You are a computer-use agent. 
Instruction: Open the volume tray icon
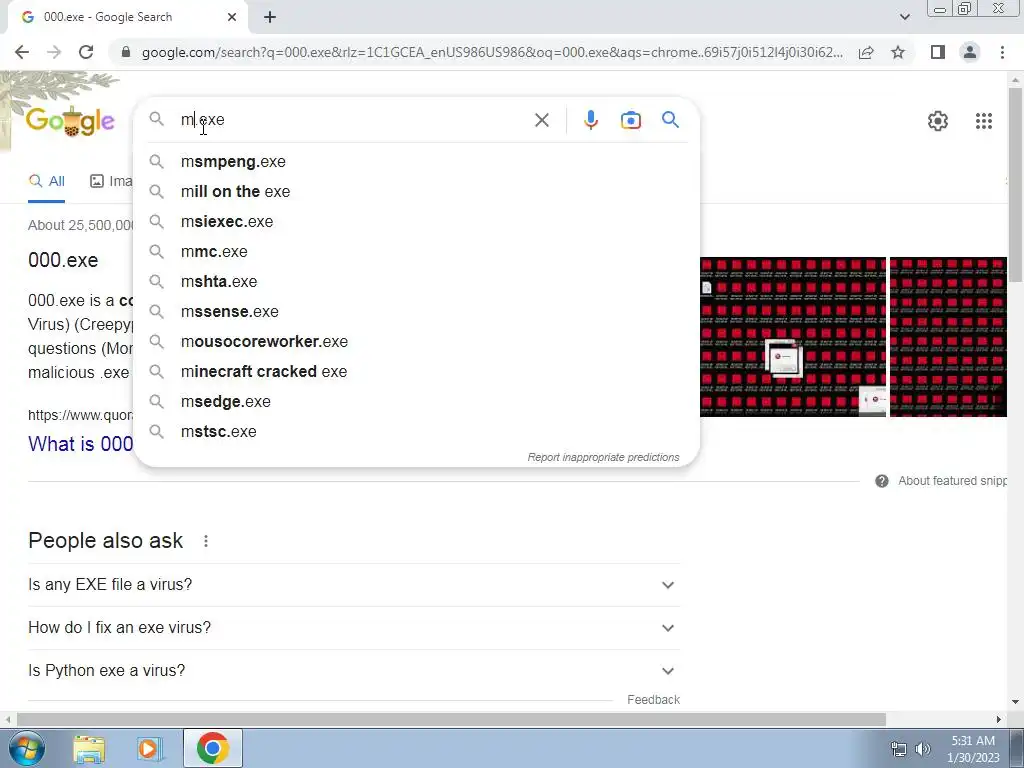(922, 749)
